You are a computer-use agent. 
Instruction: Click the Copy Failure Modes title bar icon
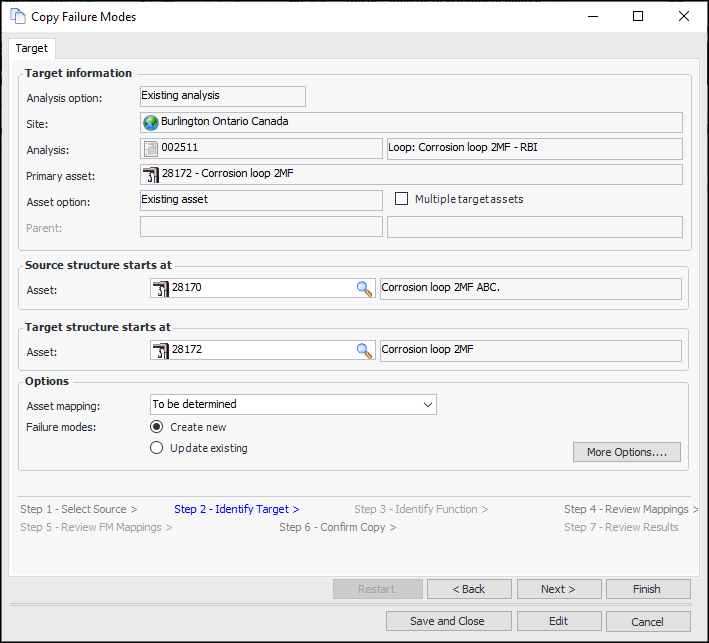[17, 16]
